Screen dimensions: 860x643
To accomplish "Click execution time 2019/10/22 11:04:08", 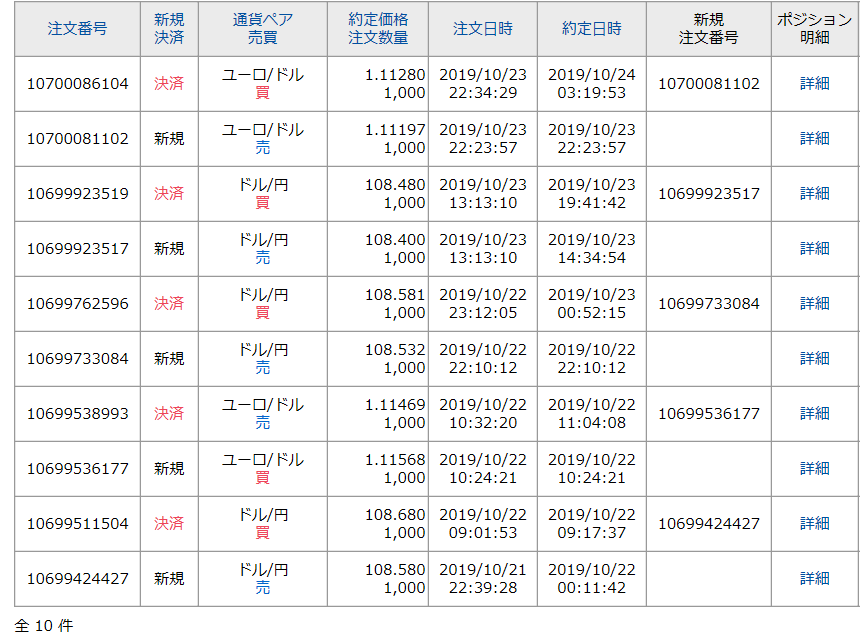I will pyautogui.click(x=591, y=413).
